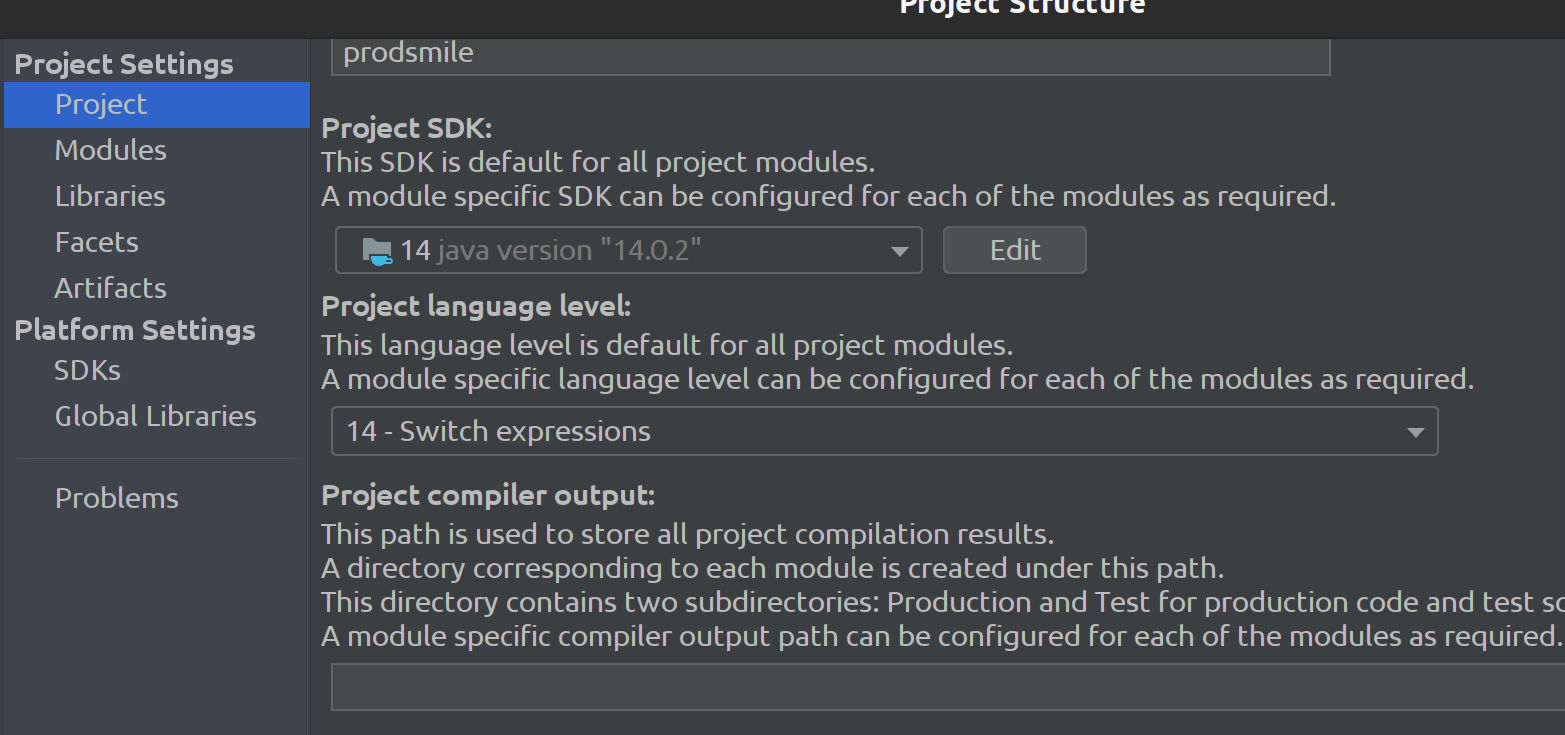
Task: Click the 'Project compiler output:' label
Action: [x=488, y=495]
